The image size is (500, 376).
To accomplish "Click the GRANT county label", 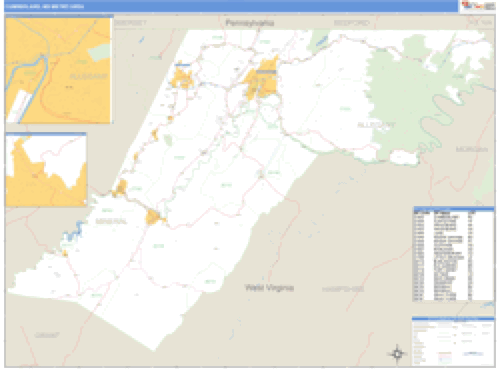I will coord(47,335).
